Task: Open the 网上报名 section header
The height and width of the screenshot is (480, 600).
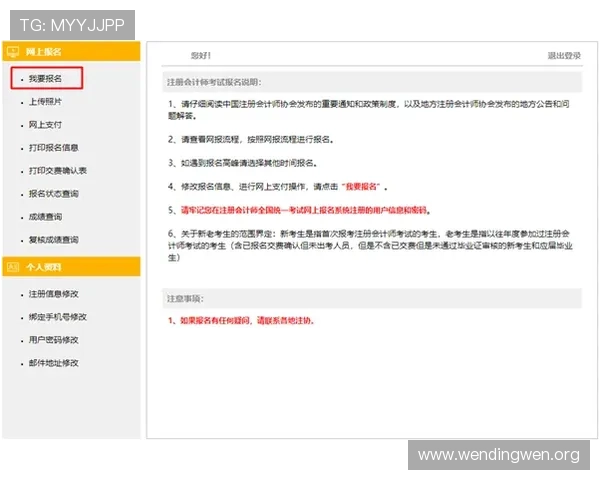Action: [x=71, y=52]
